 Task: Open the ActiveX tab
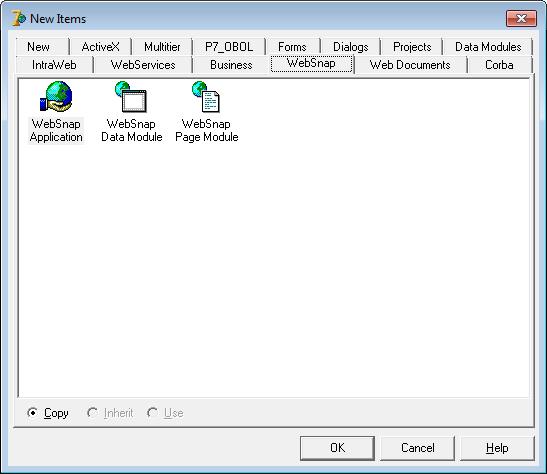click(100, 47)
